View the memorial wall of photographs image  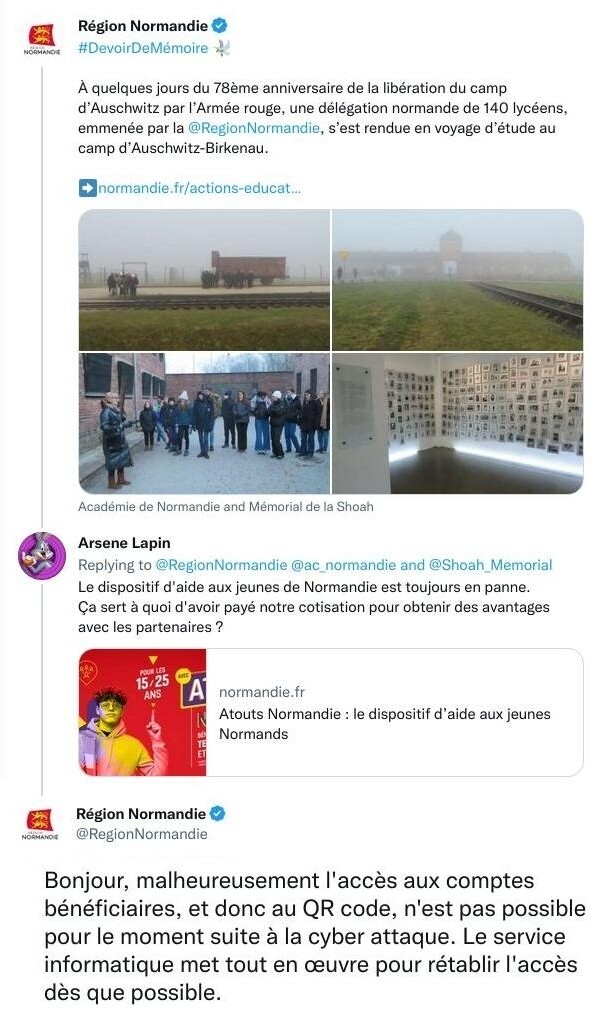click(x=457, y=424)
